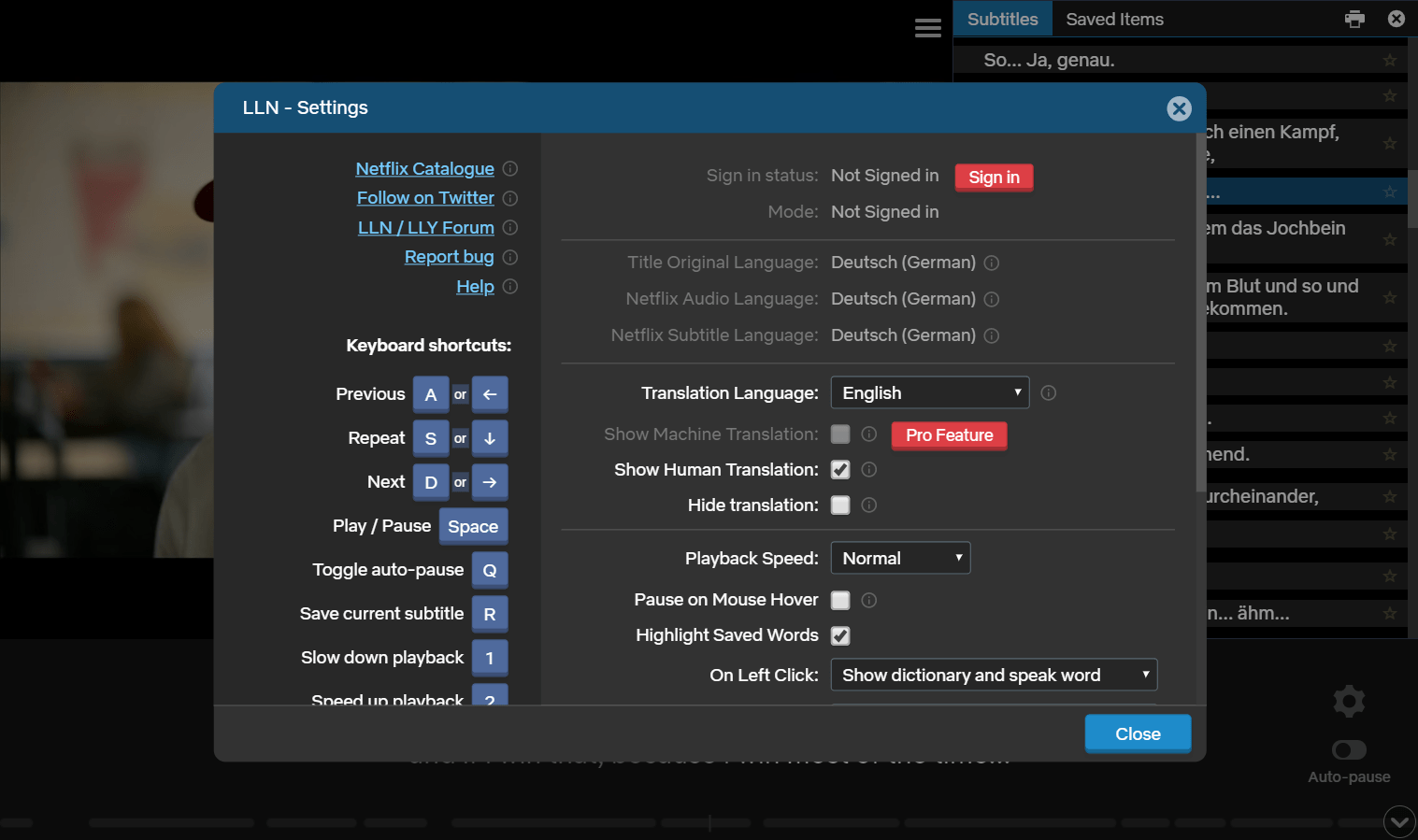
Task: Click info icon beside Title Original Language
Action: click(992, 263)
